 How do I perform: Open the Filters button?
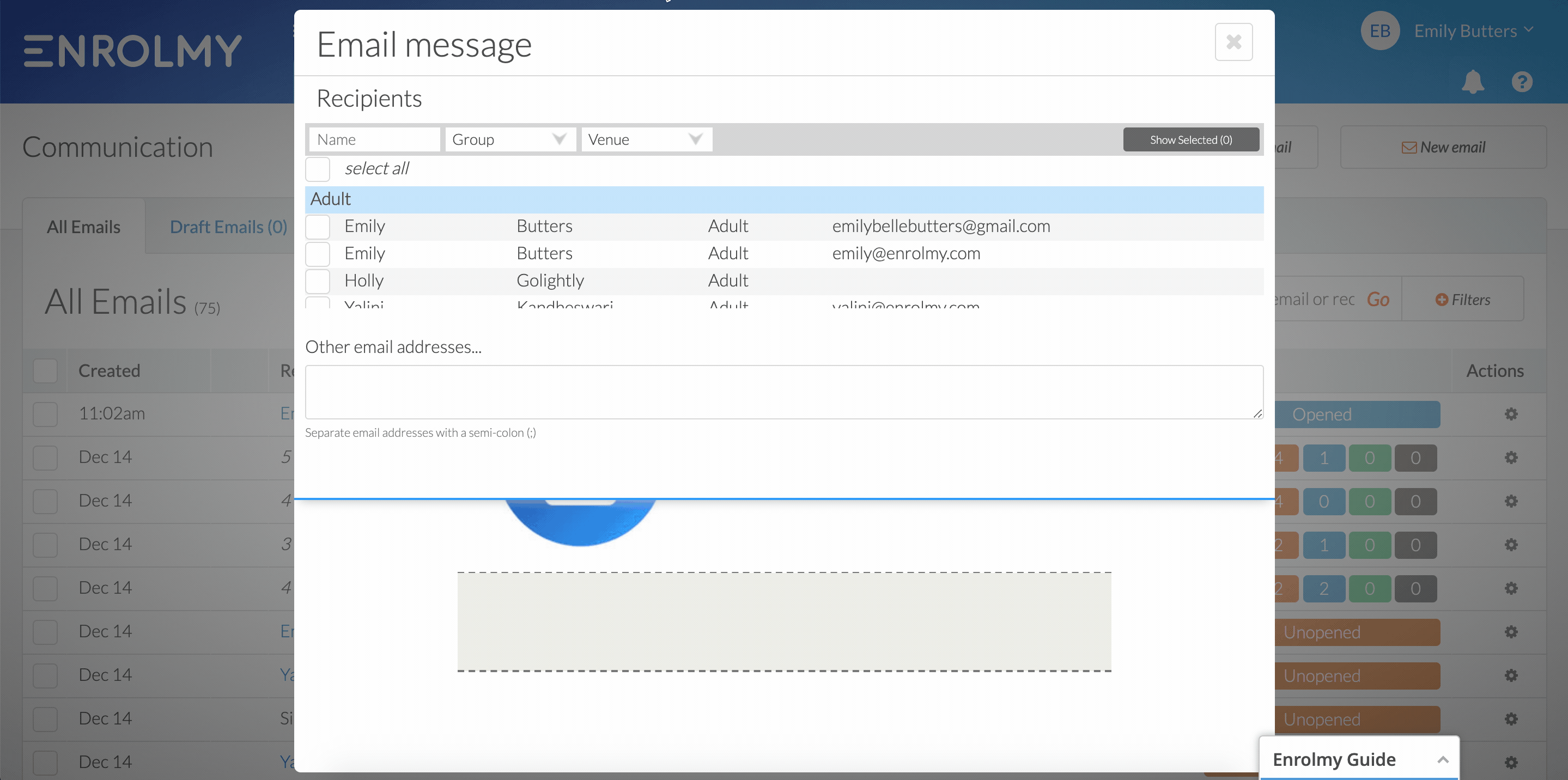tap(1463, 300)
